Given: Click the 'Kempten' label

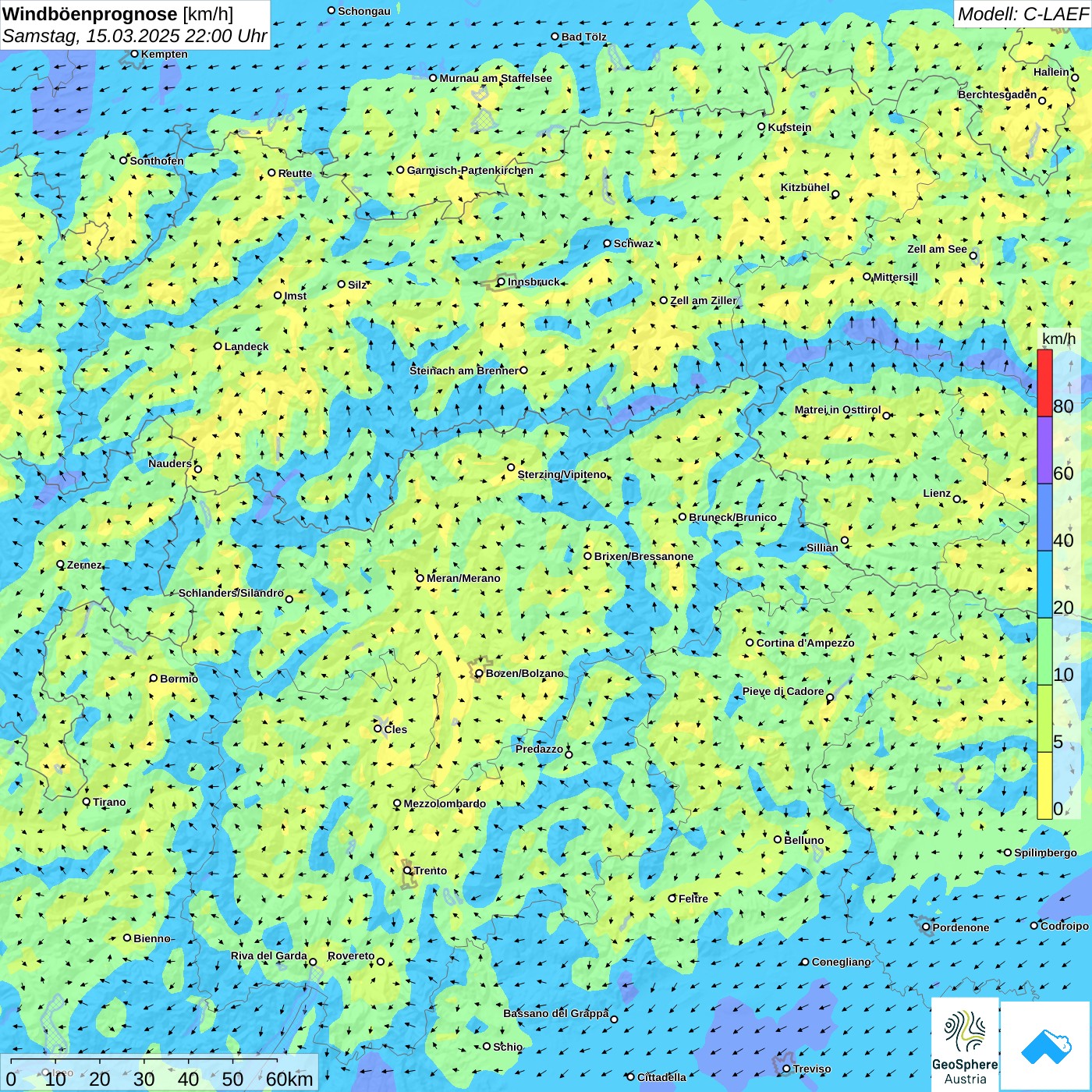Looking at the screenshot, I should coord(165,54).
